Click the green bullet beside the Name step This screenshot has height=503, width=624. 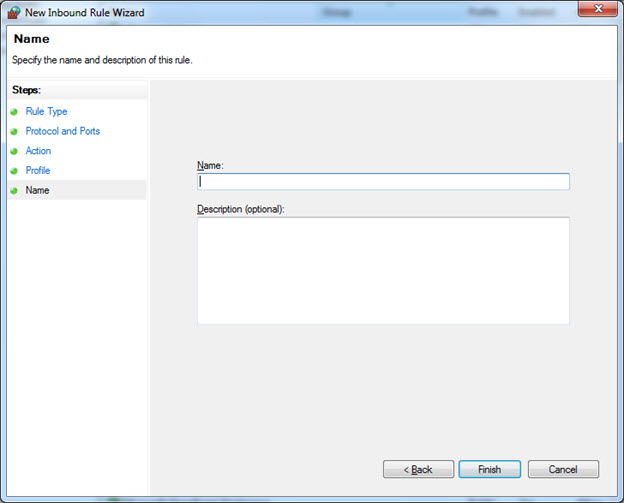coord(14,191)
